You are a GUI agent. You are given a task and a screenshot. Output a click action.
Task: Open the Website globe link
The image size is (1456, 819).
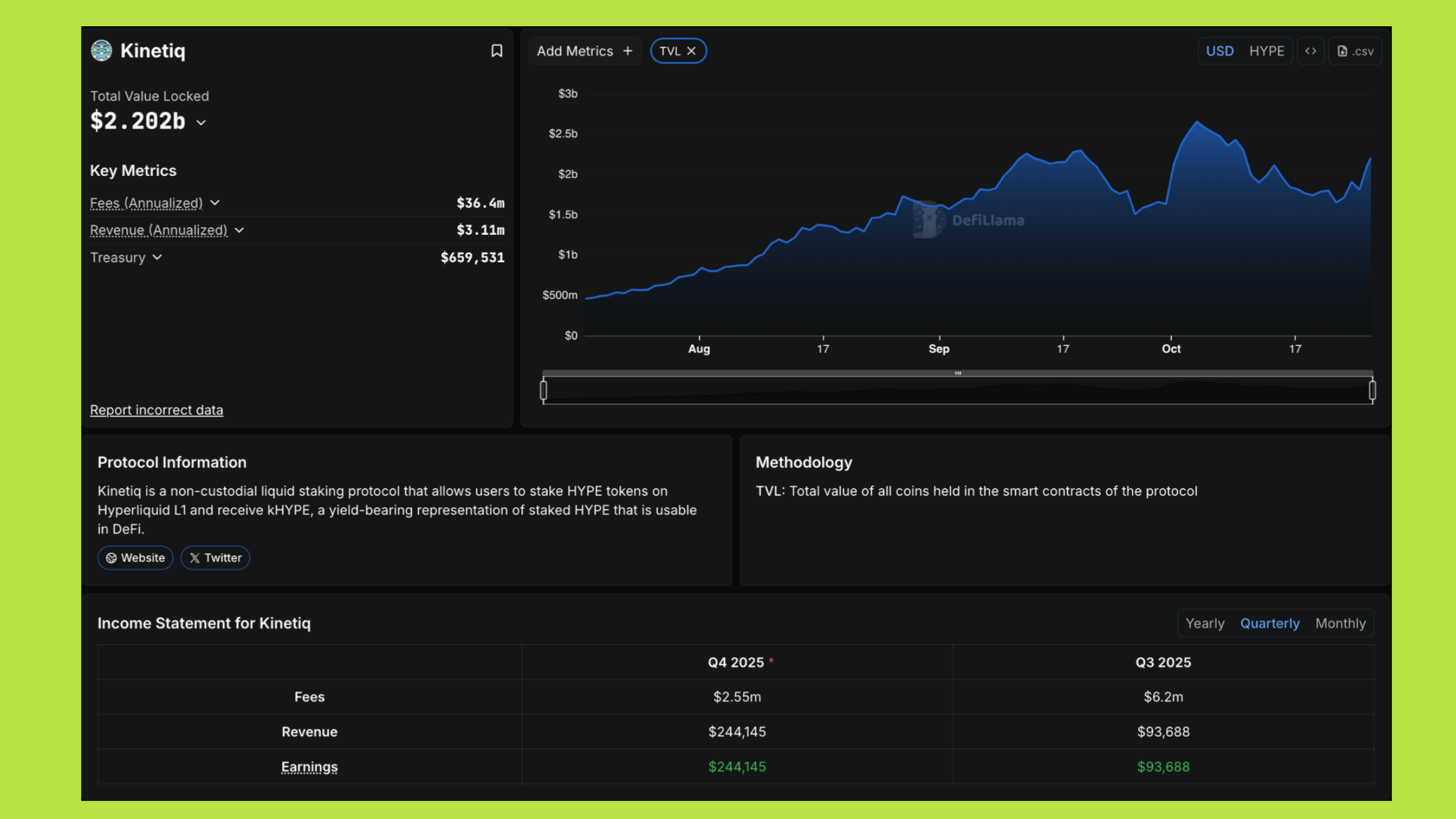click(x=135, y=557)
